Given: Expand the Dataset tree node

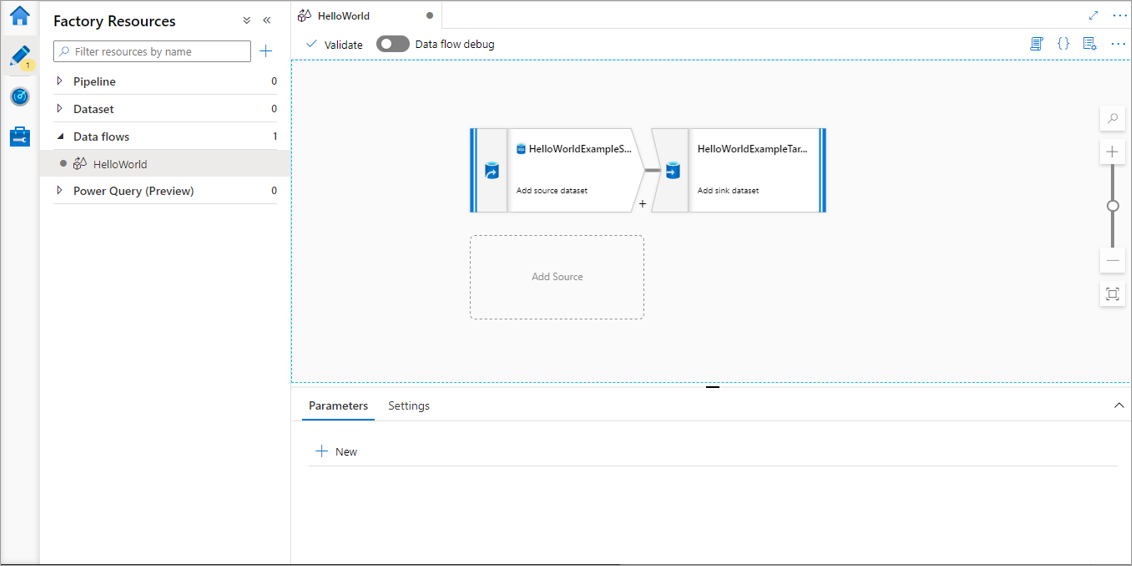Looking at the screenshot, I should [60, 109].
